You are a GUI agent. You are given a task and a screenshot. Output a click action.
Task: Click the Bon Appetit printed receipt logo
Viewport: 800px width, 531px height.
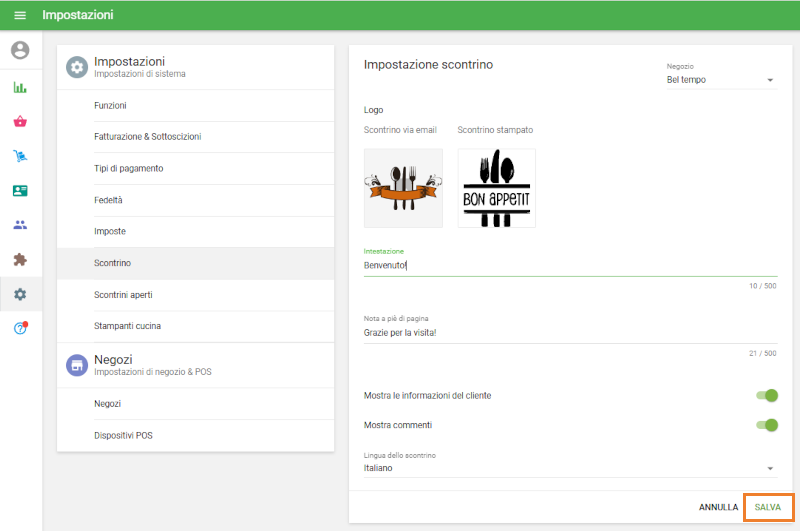point(497,188)
